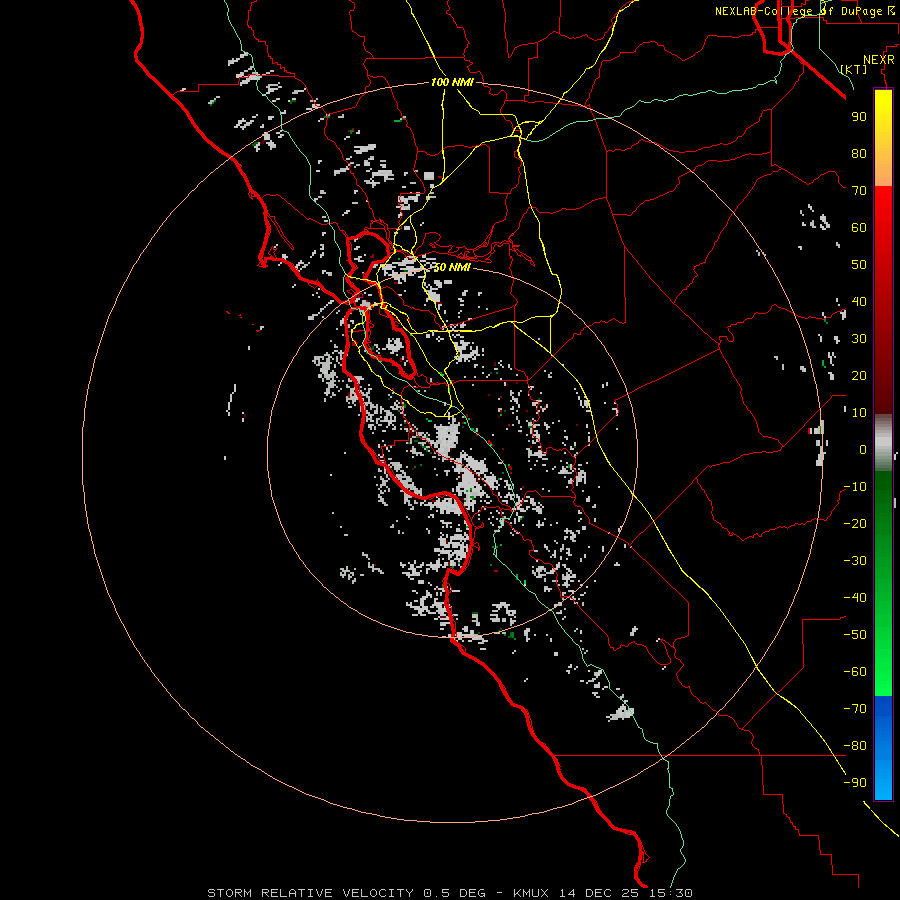Image resolution: width=900 pixels, height=900 pixels.
Task: Click the "-50" value on velocity scale
Action: [x=855, y=634]
